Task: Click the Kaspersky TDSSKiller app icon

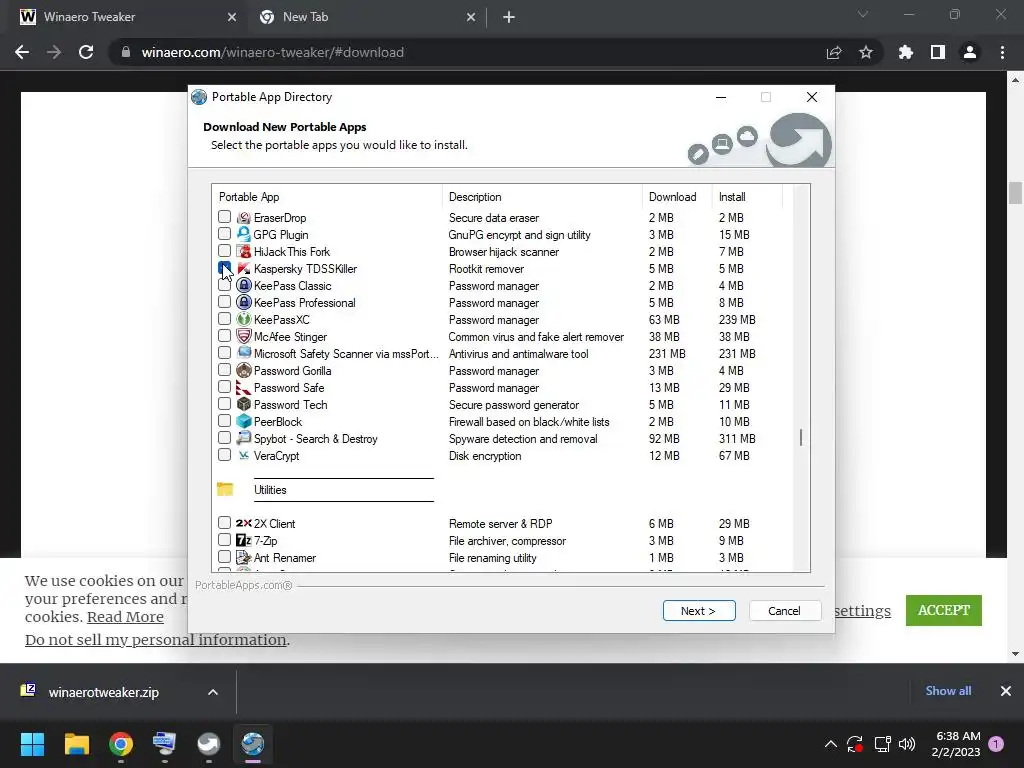Action: coord(244,268)
